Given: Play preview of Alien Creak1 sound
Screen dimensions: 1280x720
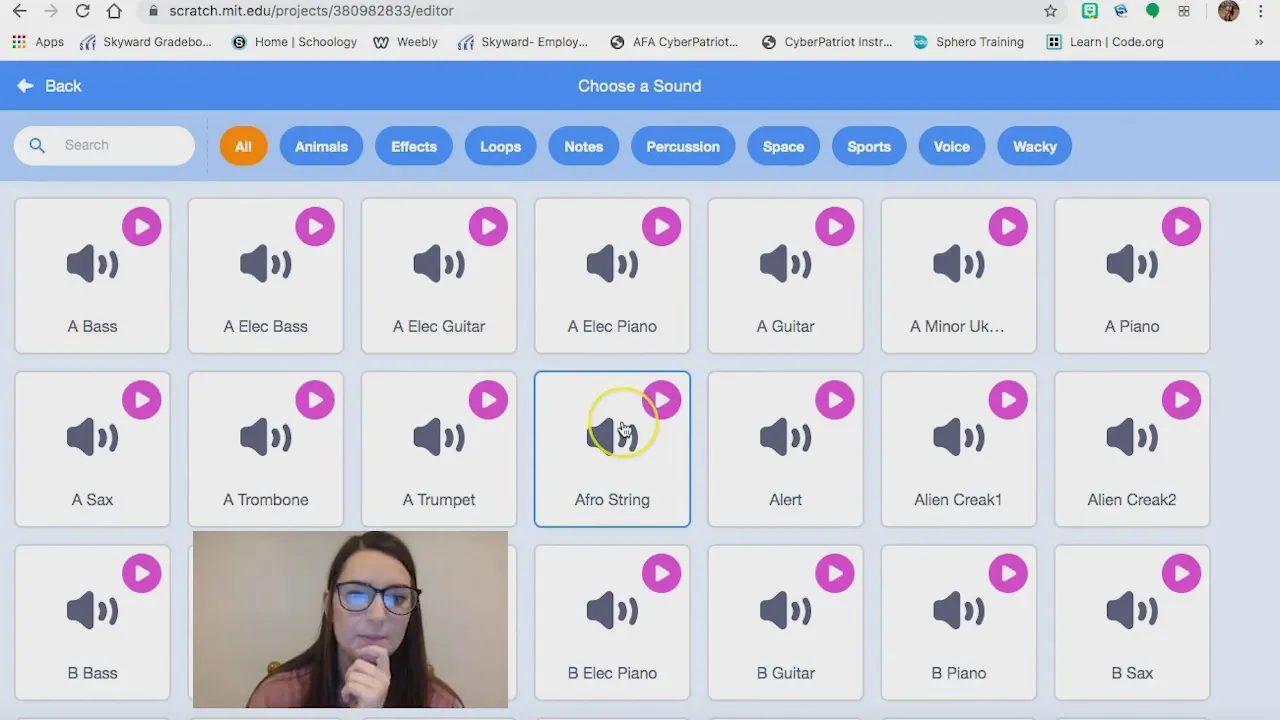Looking at the screenshot, I should (x=1008, y=400).
